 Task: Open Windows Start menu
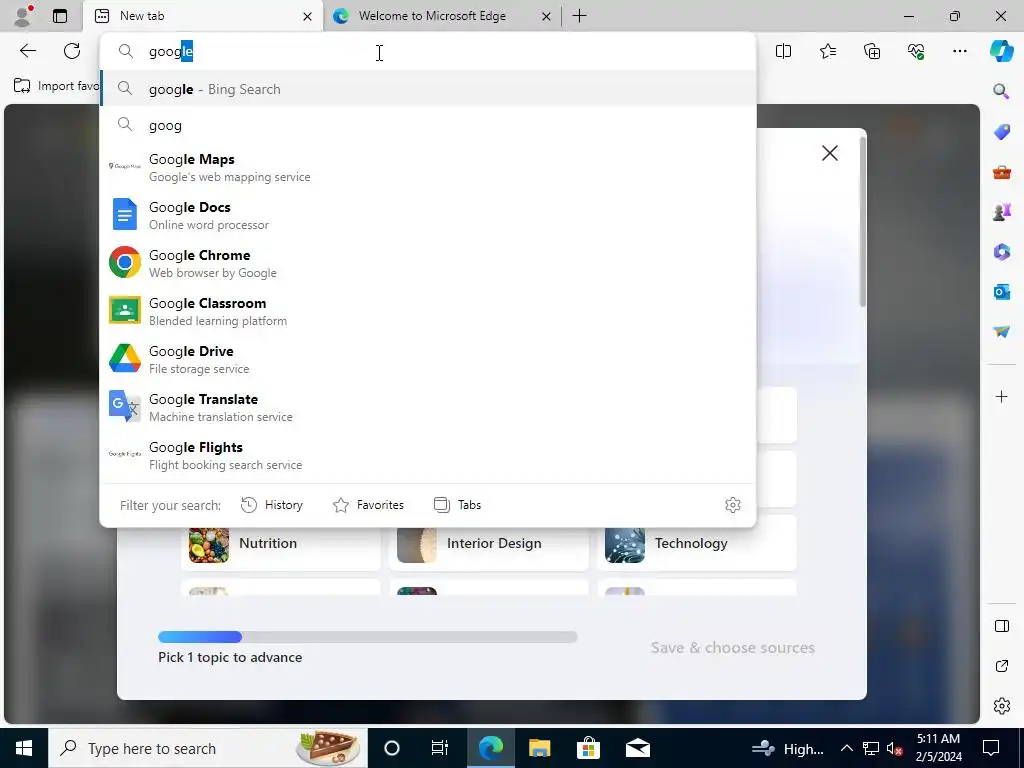(x=24, y=748)
